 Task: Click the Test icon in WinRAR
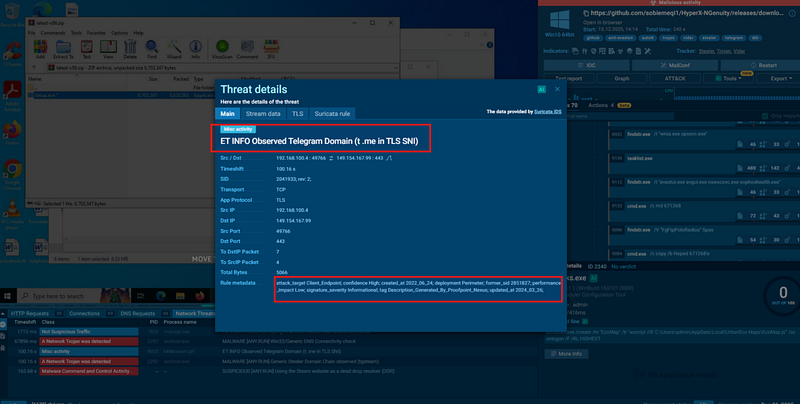click(87, 49)
